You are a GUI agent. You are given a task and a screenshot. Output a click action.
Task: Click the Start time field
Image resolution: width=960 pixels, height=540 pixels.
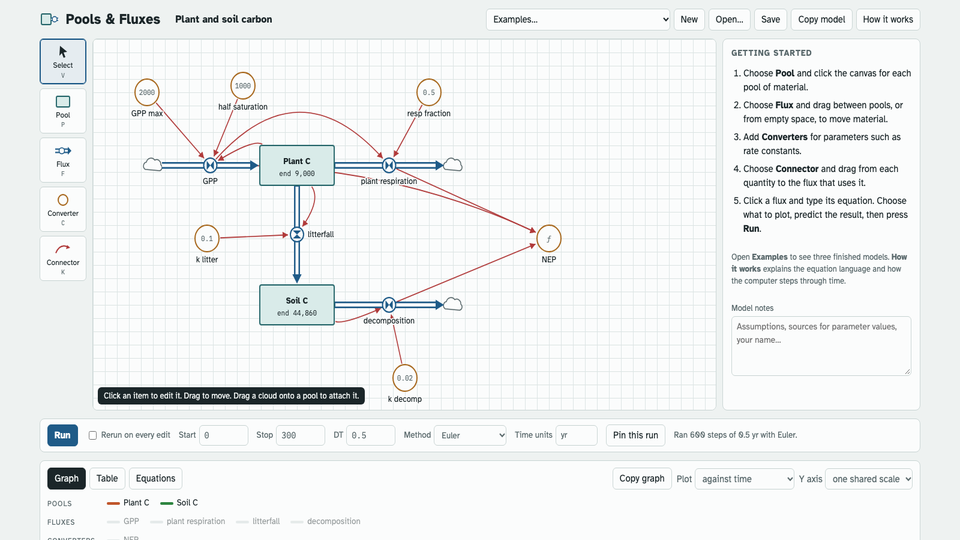[223, 435]
